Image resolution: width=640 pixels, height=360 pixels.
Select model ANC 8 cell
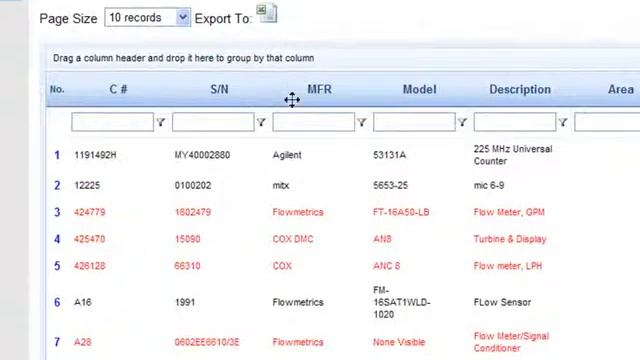point(387,266)
